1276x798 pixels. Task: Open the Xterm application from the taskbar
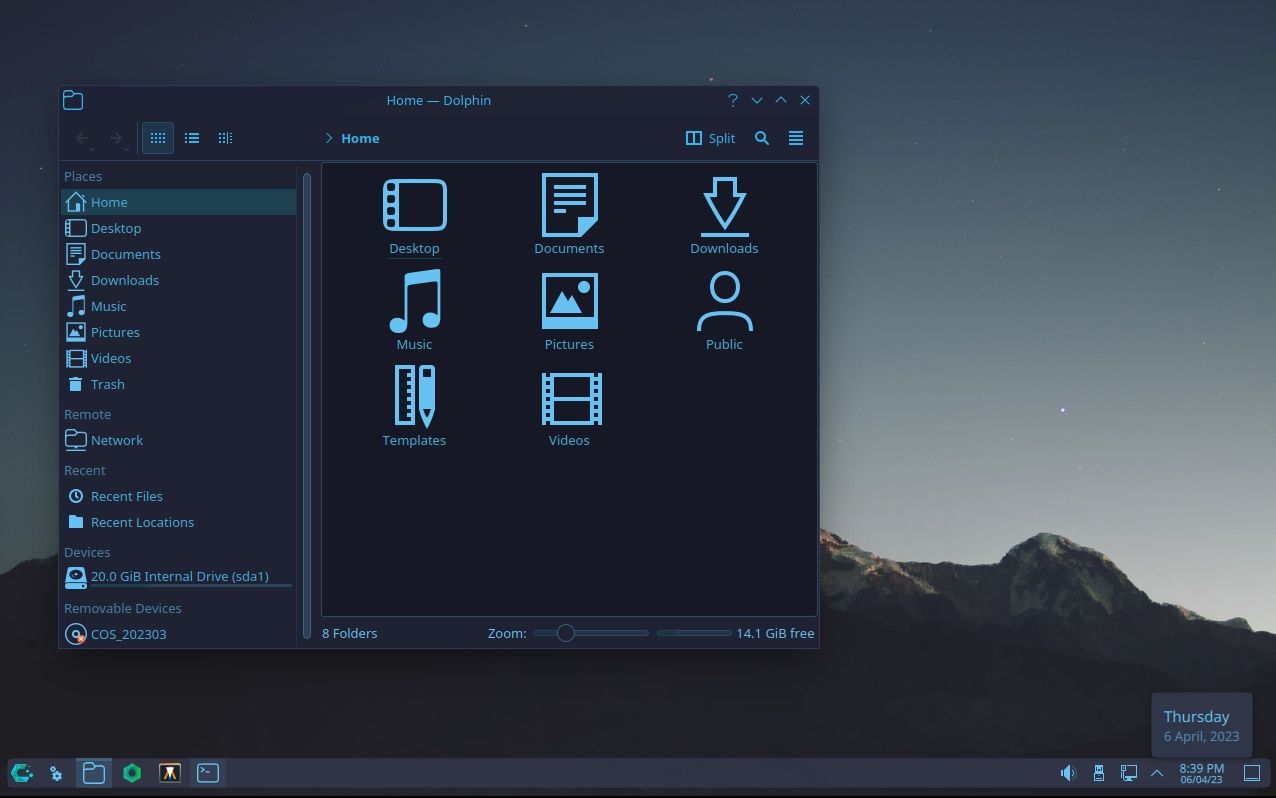click(169, 772)
